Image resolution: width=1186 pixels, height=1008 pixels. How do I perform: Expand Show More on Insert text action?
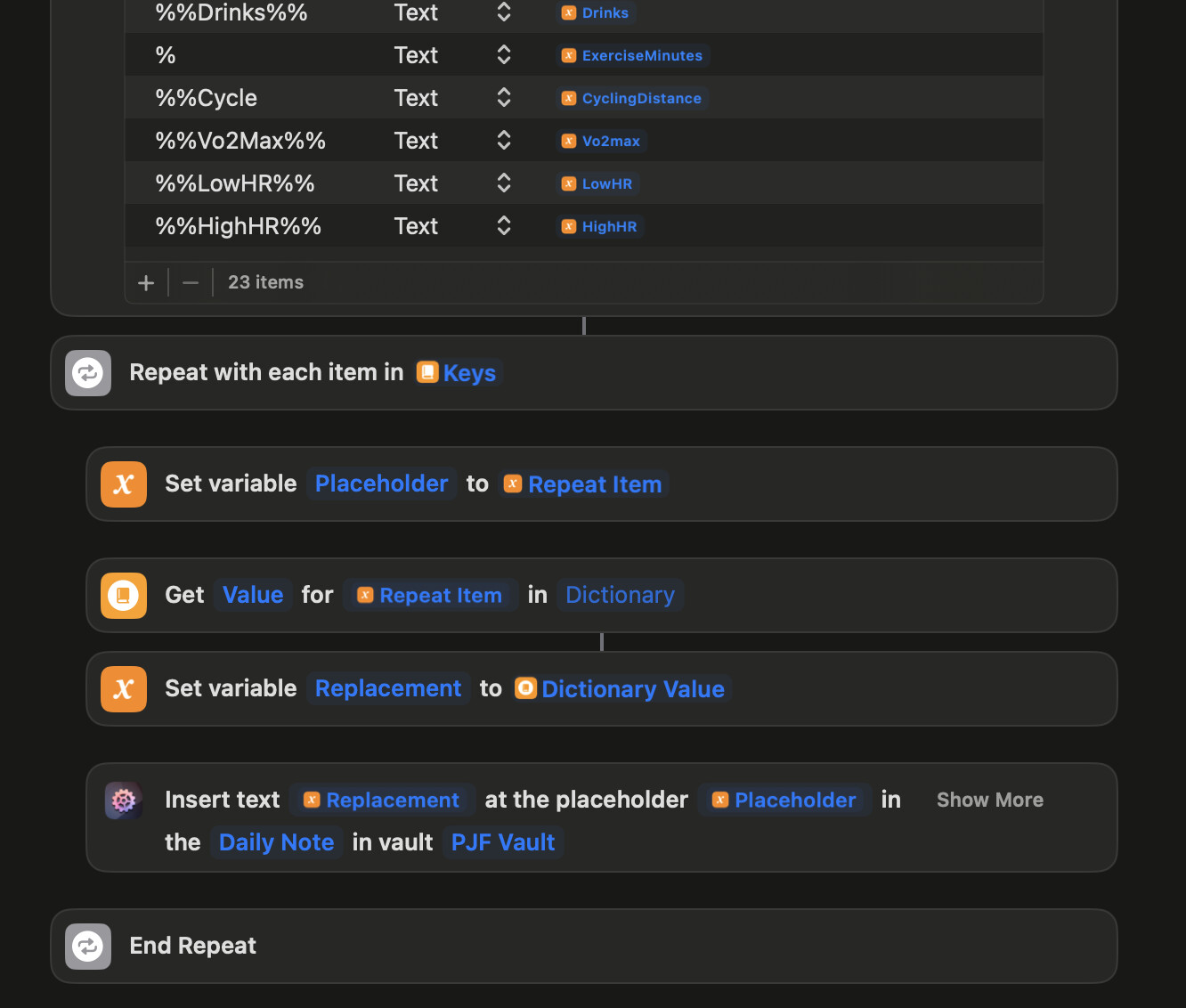(989, 800)
